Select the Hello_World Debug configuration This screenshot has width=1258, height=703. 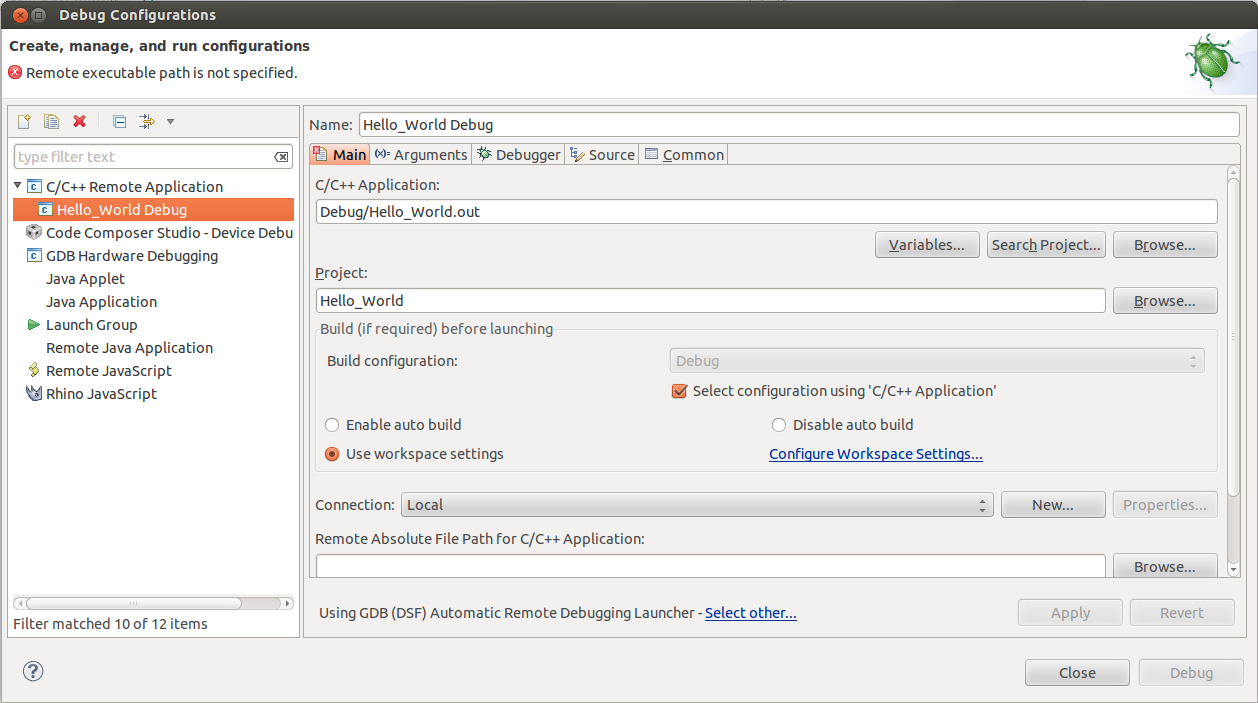[121, 209]
